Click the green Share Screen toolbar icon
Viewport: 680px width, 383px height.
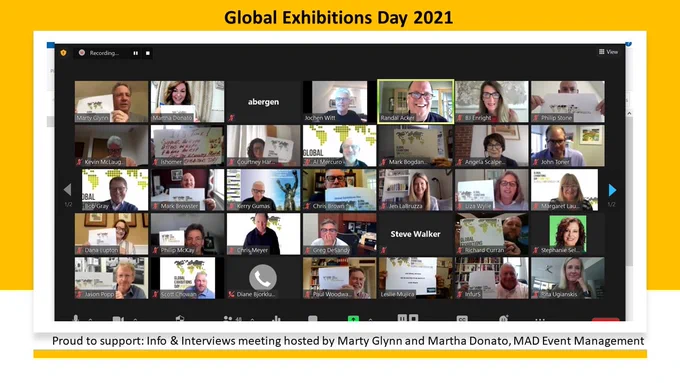point(353,319)
